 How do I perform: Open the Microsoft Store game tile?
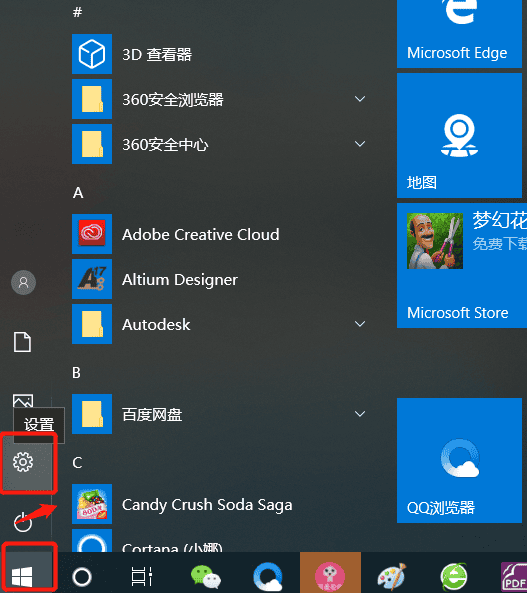tap(462, 265)
